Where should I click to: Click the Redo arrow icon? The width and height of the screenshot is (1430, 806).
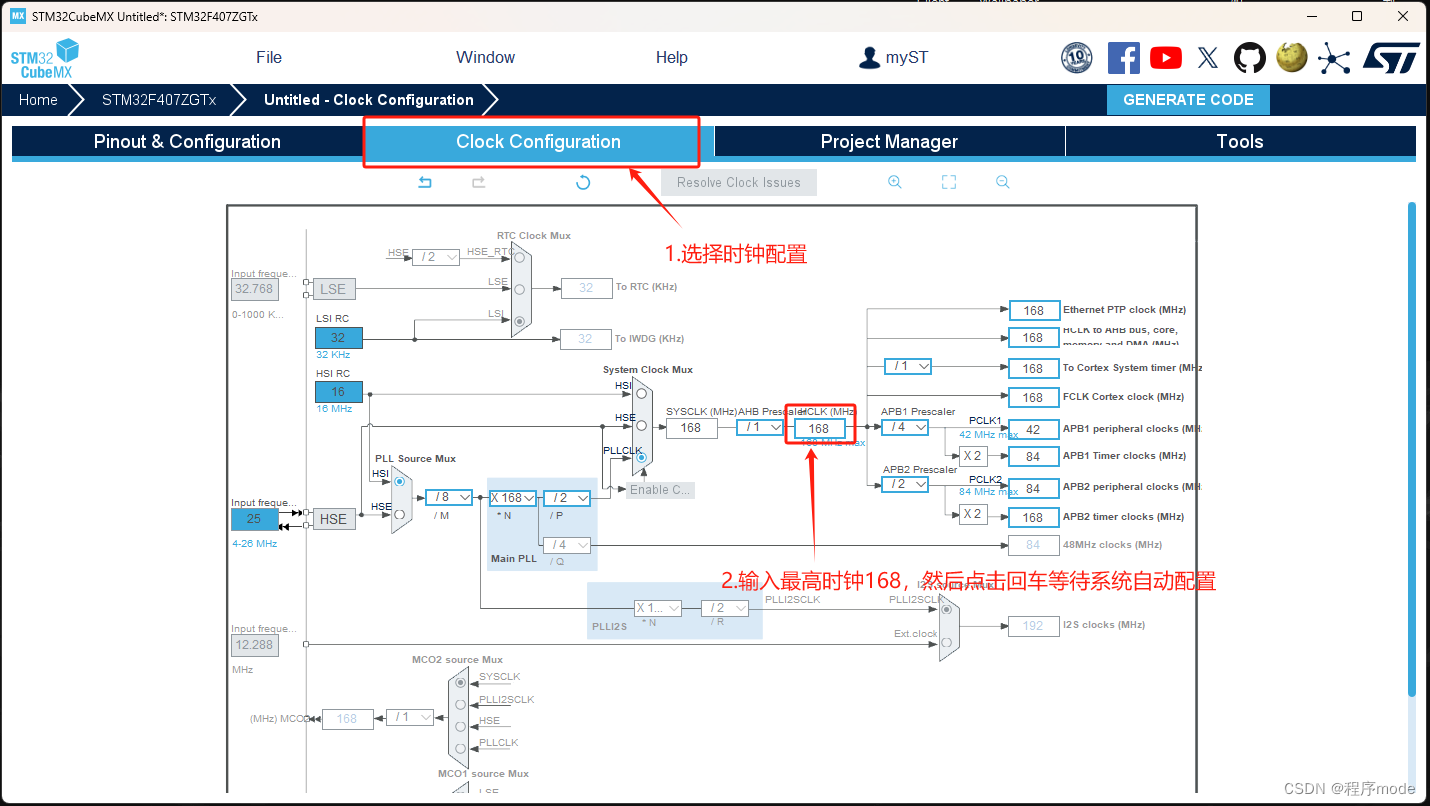[x=479, y=182]
